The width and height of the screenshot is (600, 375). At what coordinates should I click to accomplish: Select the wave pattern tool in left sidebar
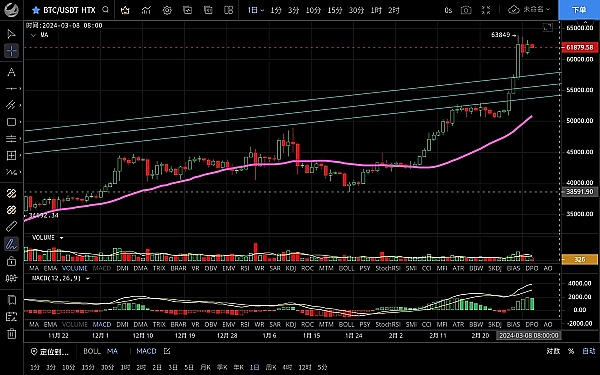click(11, 172)
